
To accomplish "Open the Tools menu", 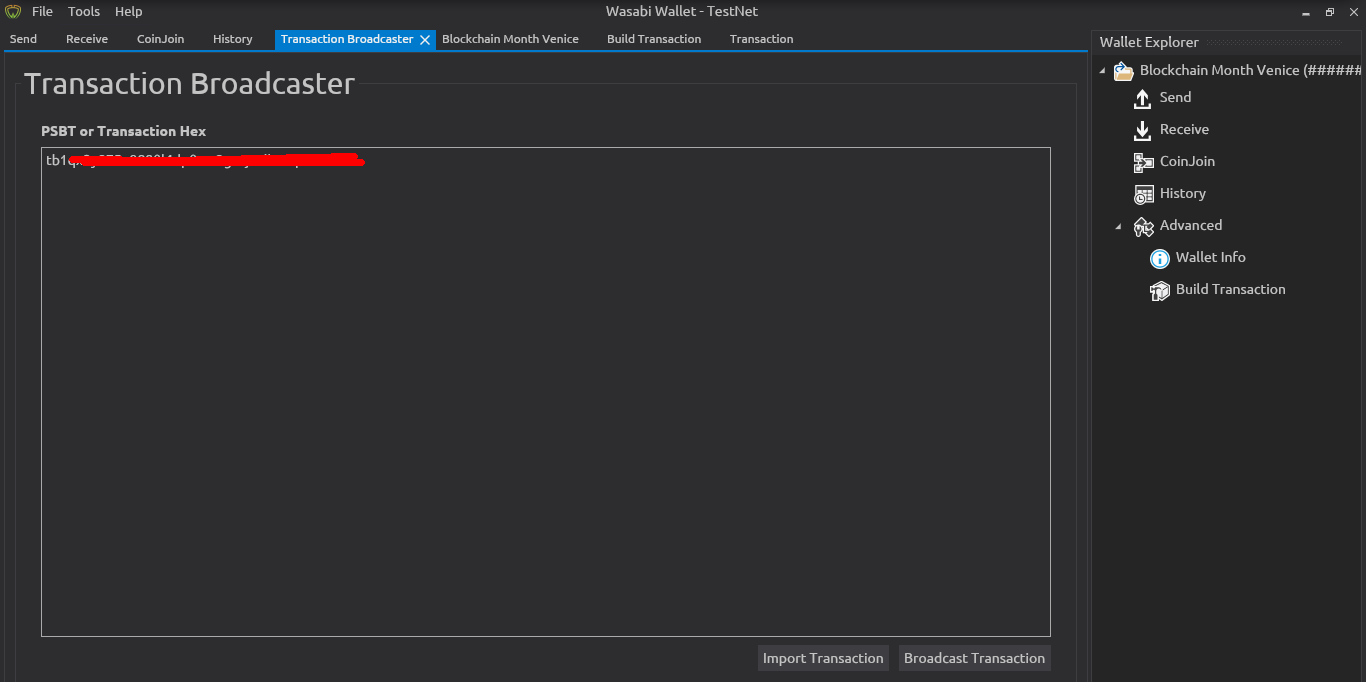I will [84, 12].
